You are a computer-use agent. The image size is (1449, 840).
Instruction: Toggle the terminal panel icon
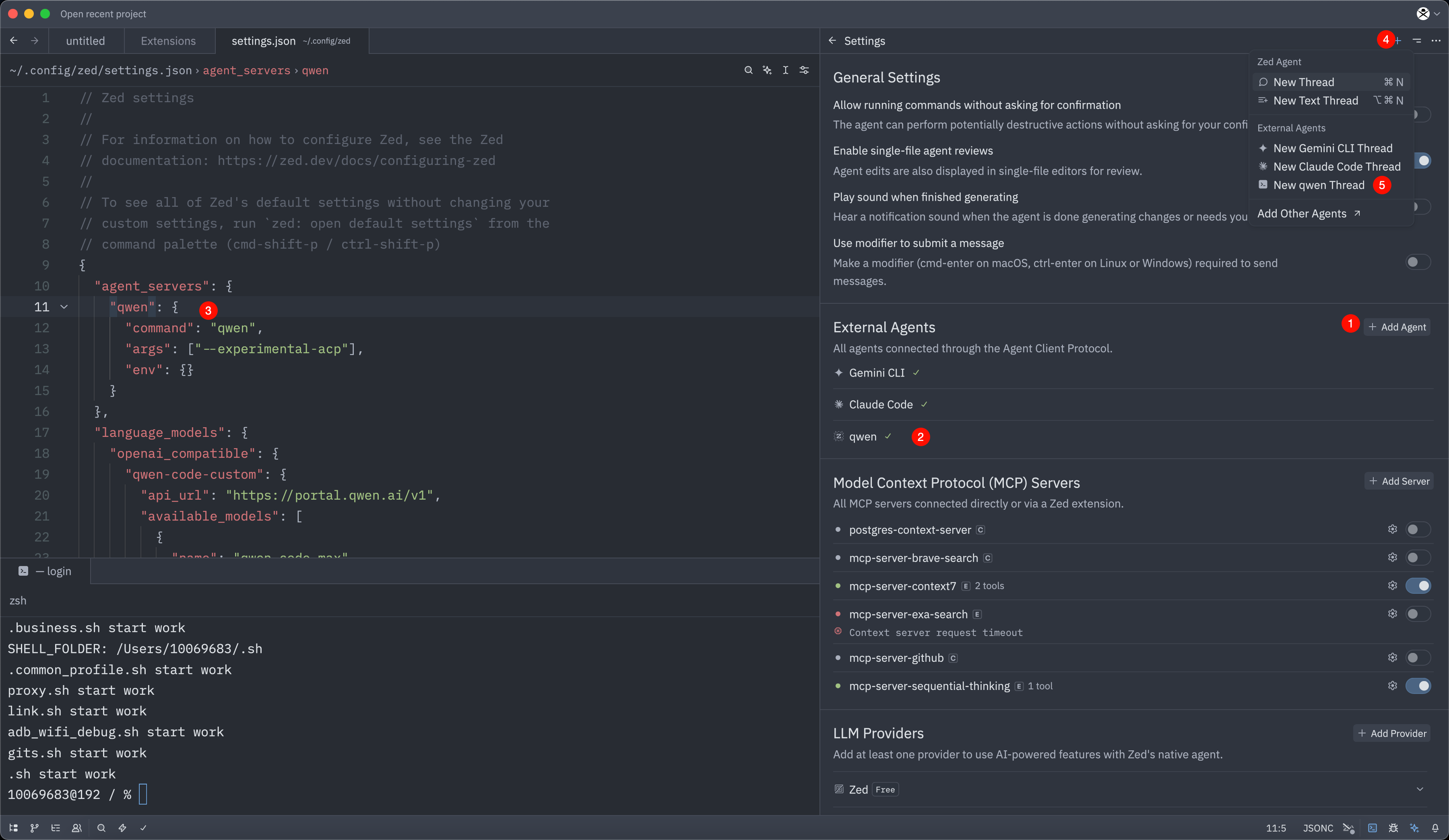click(x=1373, y=828)
